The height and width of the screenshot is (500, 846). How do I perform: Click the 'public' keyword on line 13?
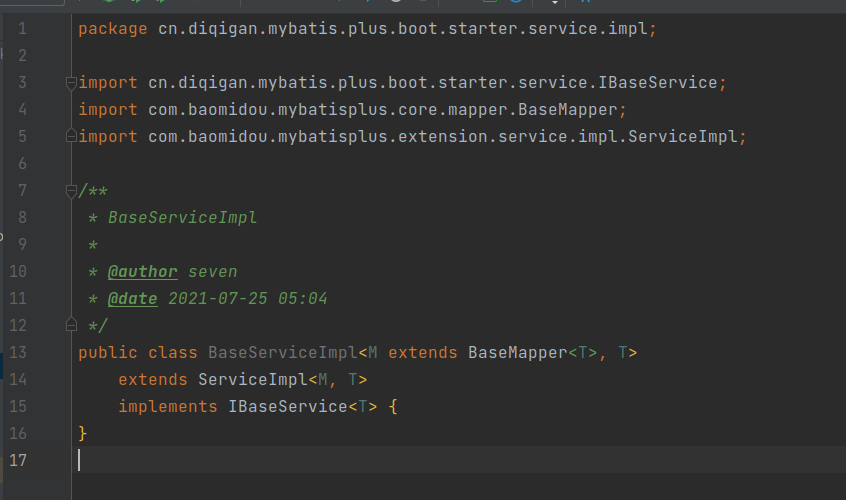pos(108,353)
